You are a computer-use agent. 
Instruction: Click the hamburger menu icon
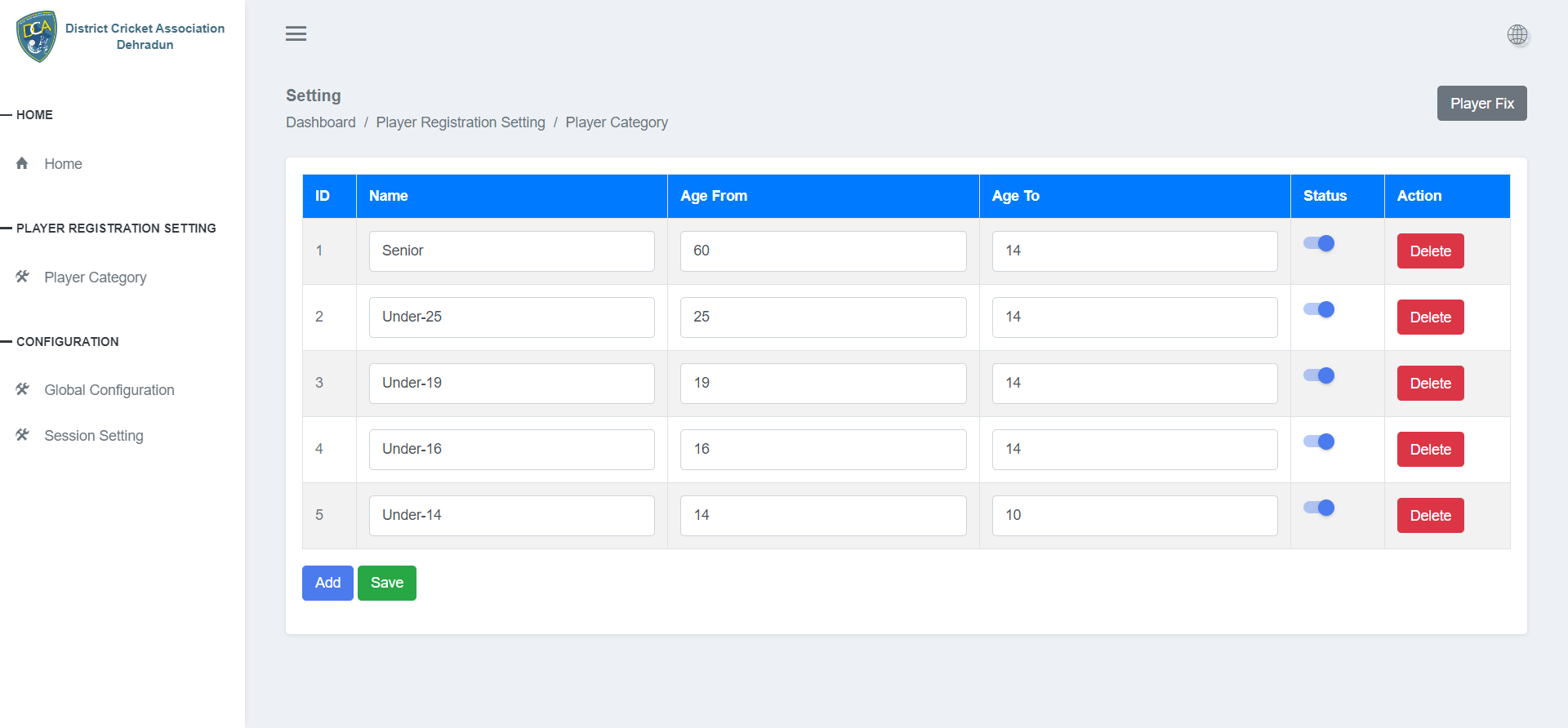click(296, 33)
